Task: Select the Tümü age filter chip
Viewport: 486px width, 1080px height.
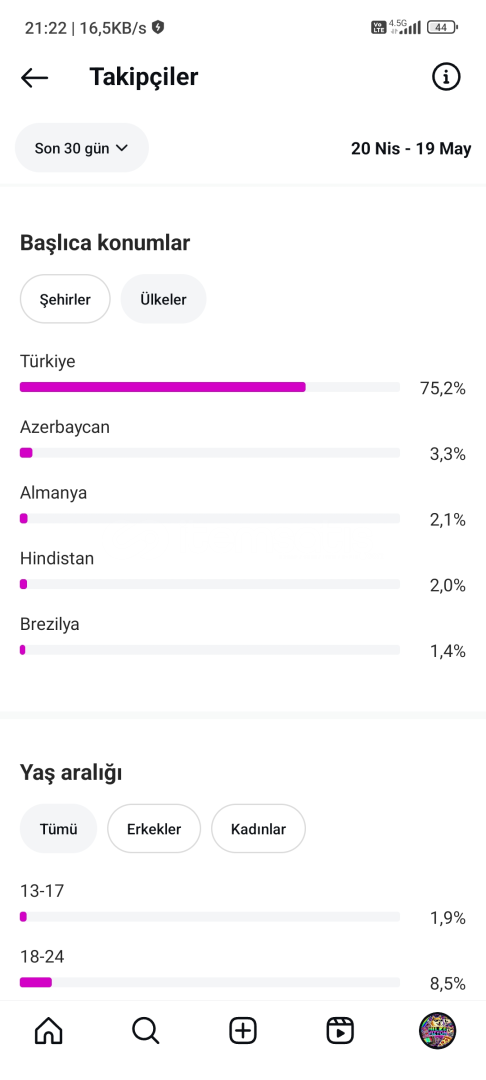Action: point(59,829)
